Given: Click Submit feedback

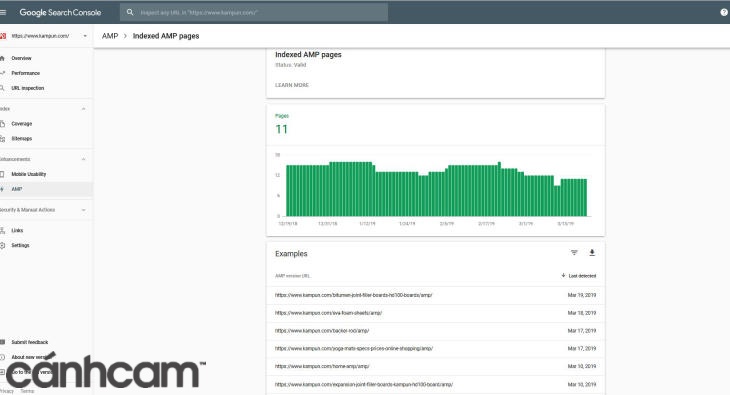Looking at the screenshot, I should pos(30,342).
